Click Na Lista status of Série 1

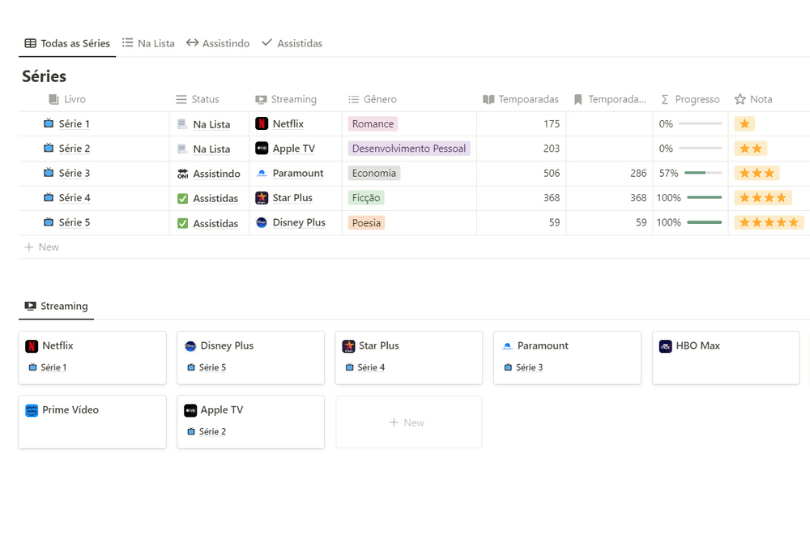coord(211,124)
